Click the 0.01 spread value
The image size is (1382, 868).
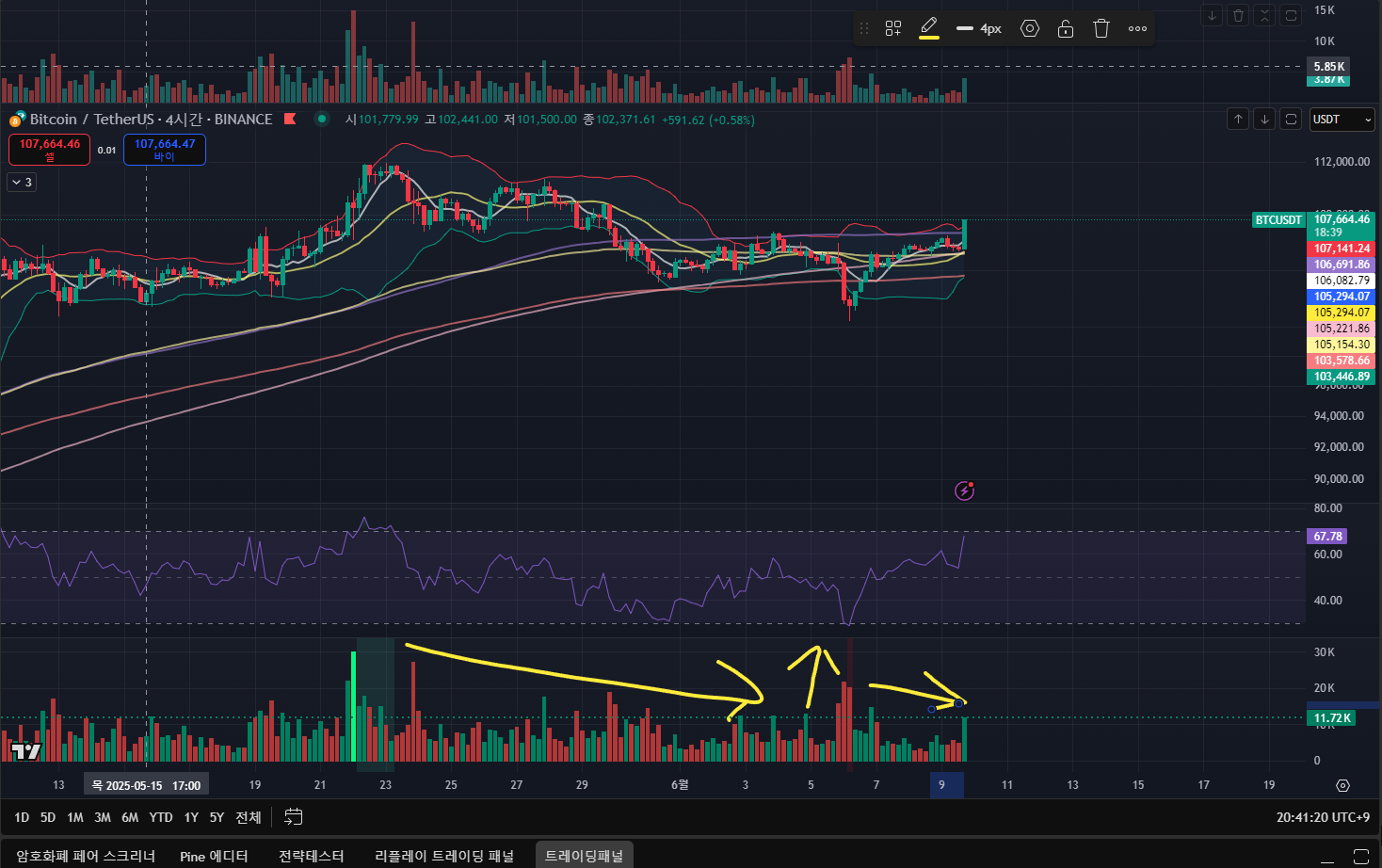(107, 150)
